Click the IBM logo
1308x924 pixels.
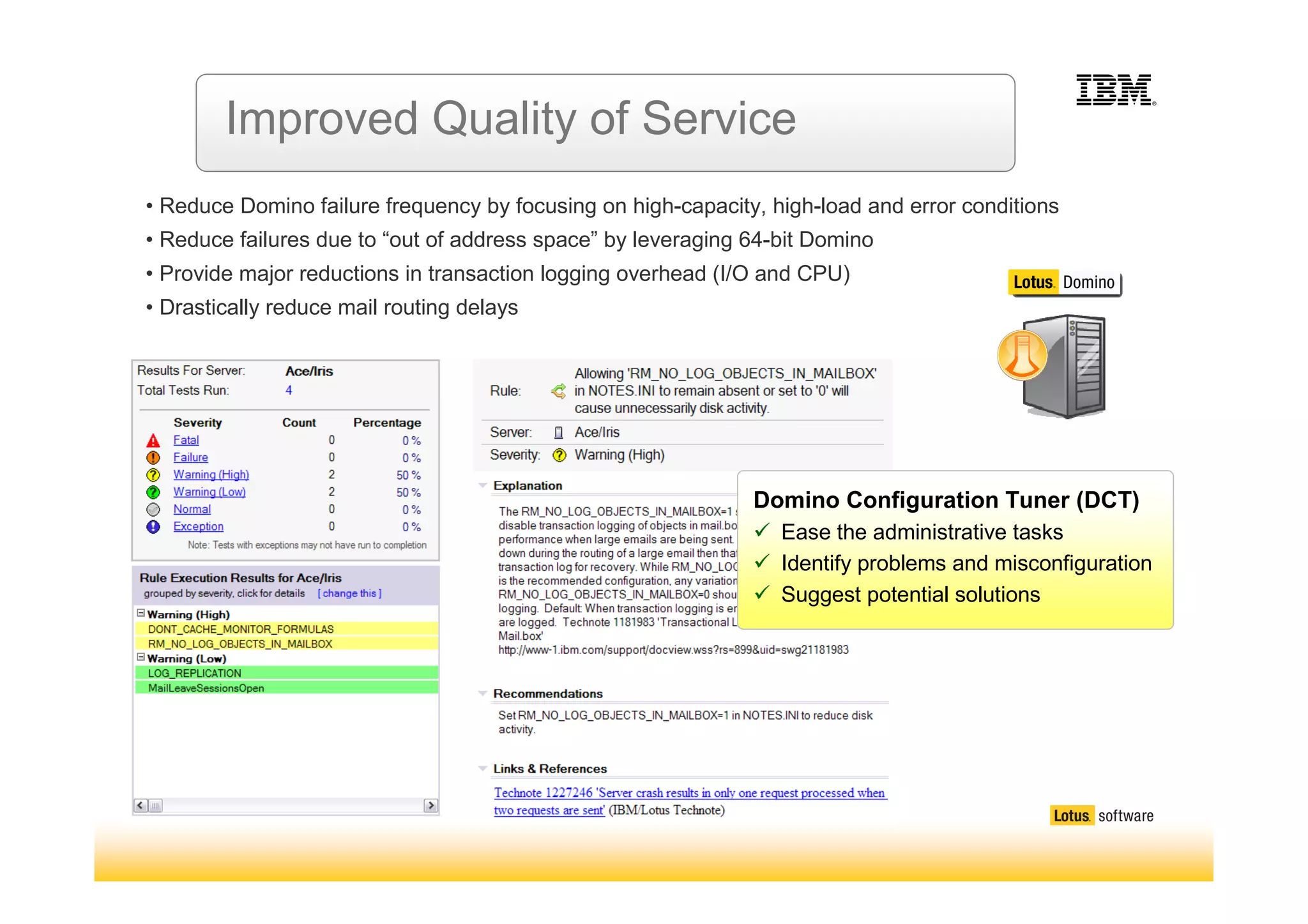click(x=1116, y=90)
